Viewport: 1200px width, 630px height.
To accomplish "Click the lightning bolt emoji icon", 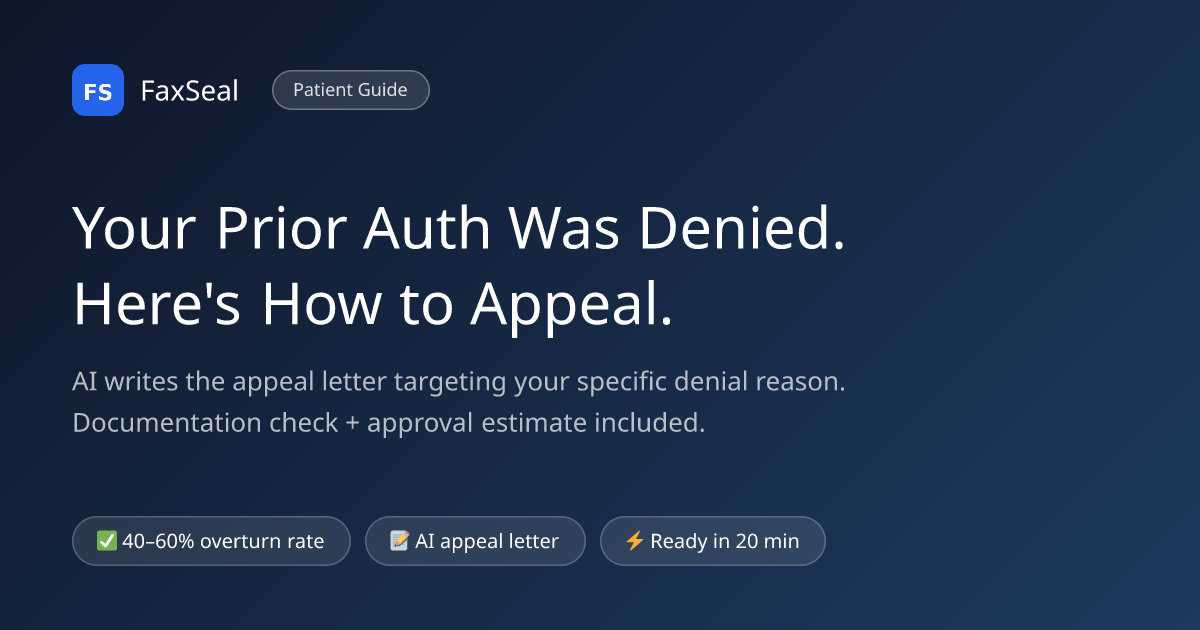I will pos(634,541).
